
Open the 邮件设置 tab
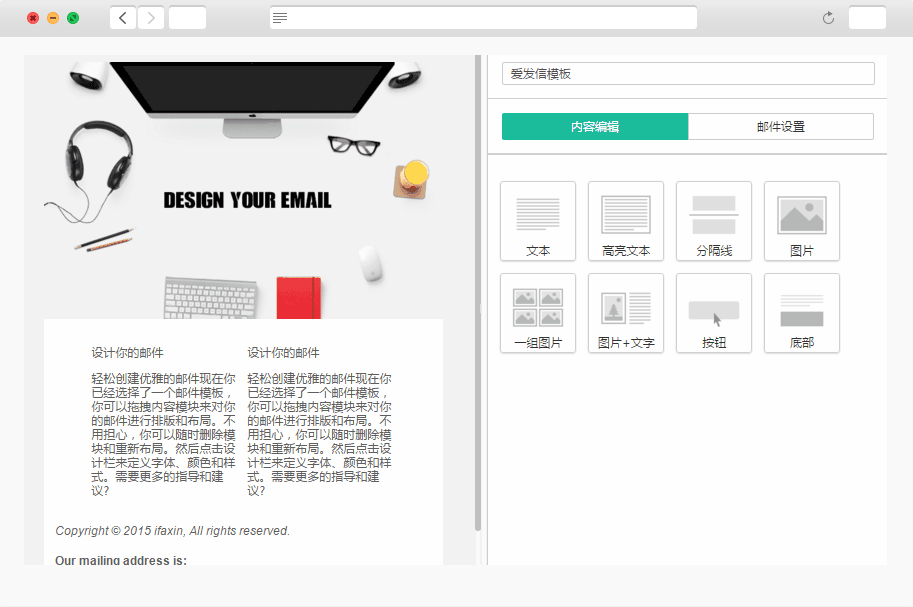[x=780, y=126]
